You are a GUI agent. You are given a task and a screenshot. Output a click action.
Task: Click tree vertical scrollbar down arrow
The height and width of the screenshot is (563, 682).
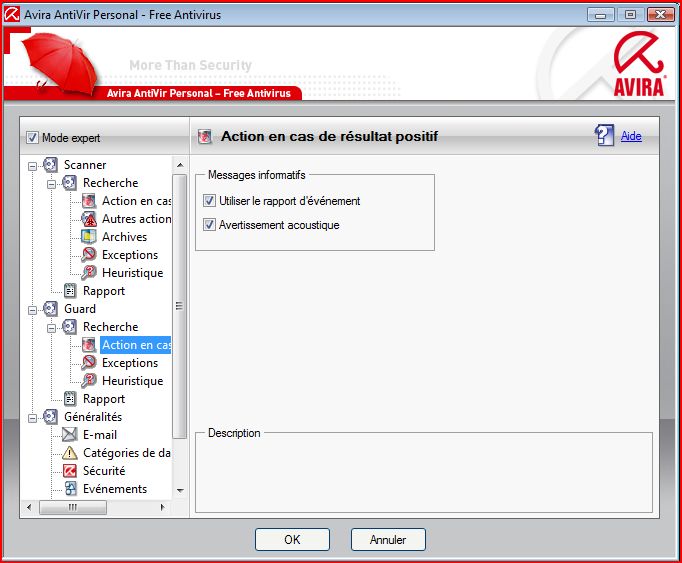pyautogui.click(x=180, y=490)
